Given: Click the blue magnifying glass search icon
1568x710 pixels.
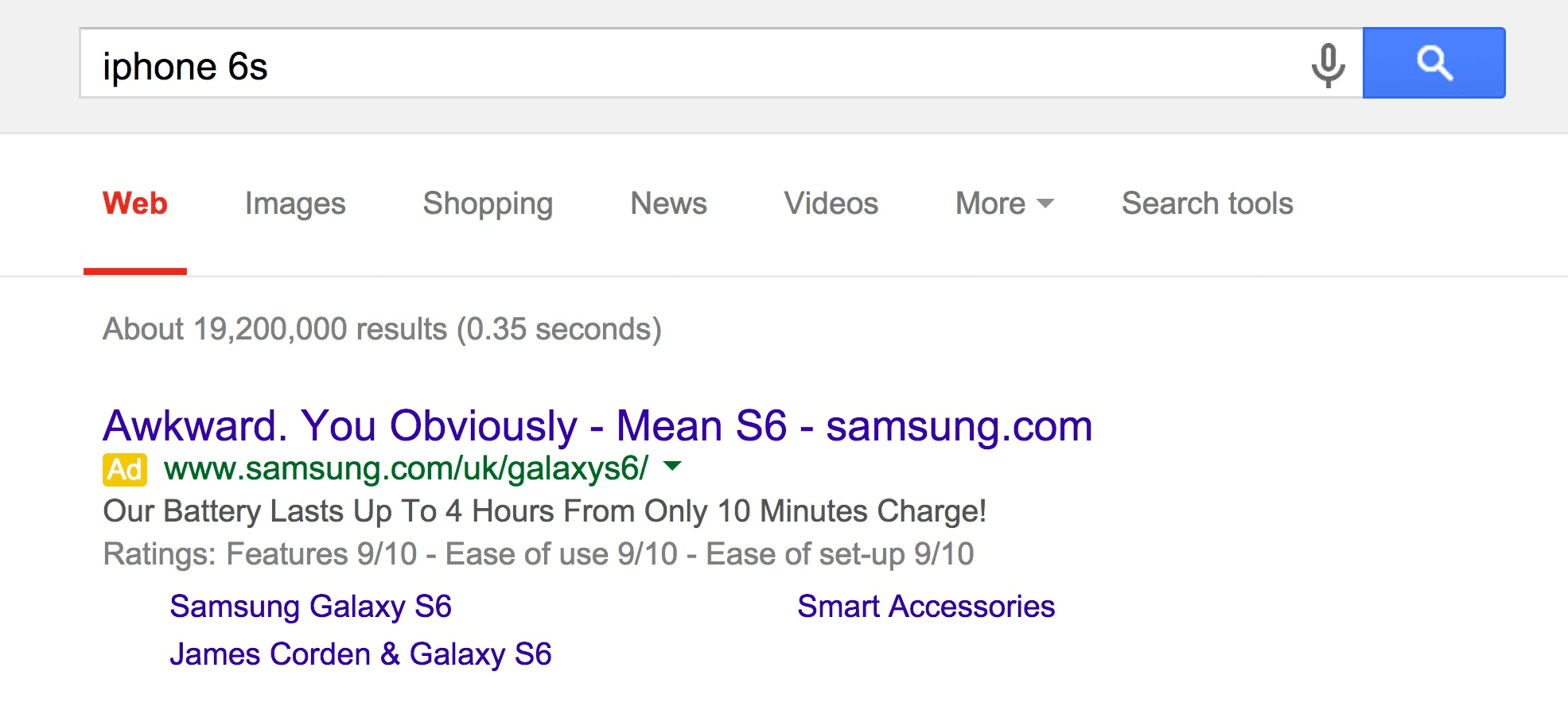Looking at the screenshot, I should tap(1433, 64).
